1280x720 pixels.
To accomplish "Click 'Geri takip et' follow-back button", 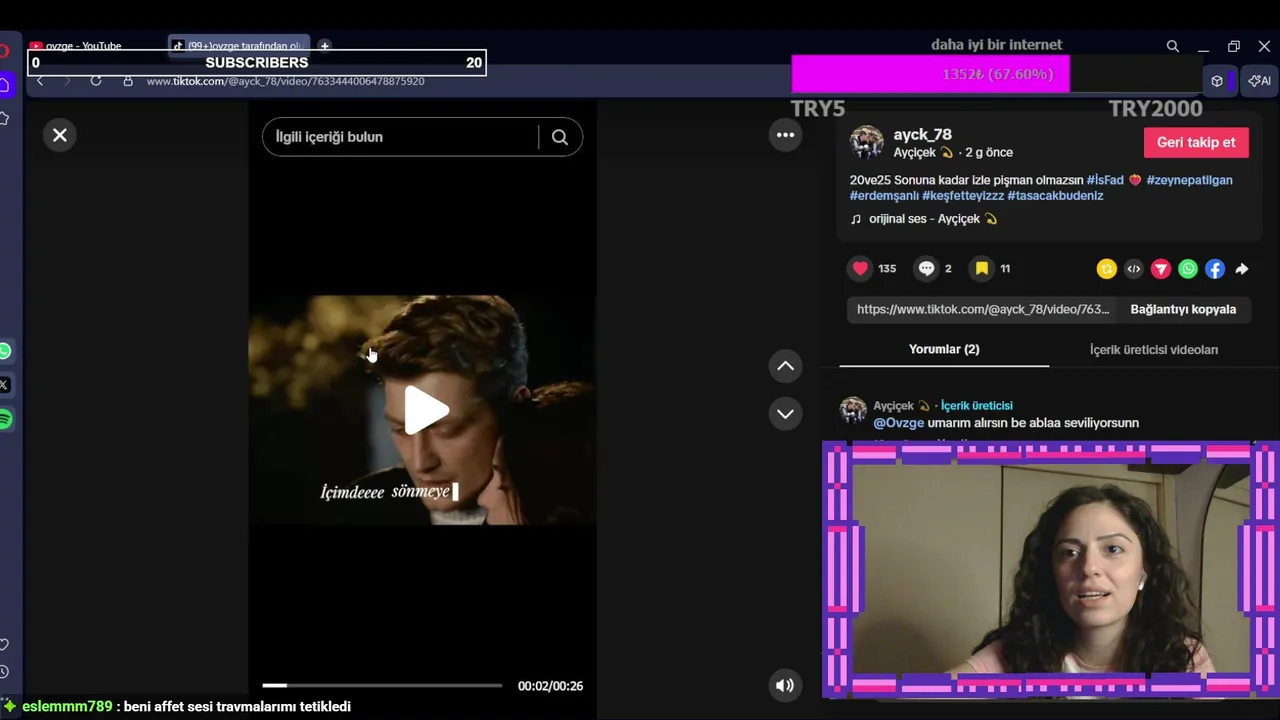I will click(x=1196, y=142).
